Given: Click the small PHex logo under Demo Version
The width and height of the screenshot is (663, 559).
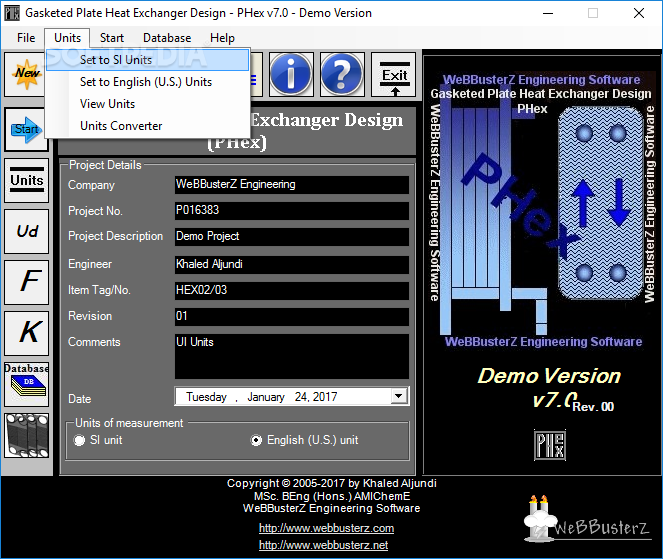Looking at the screenshot, I should (550, 445).
